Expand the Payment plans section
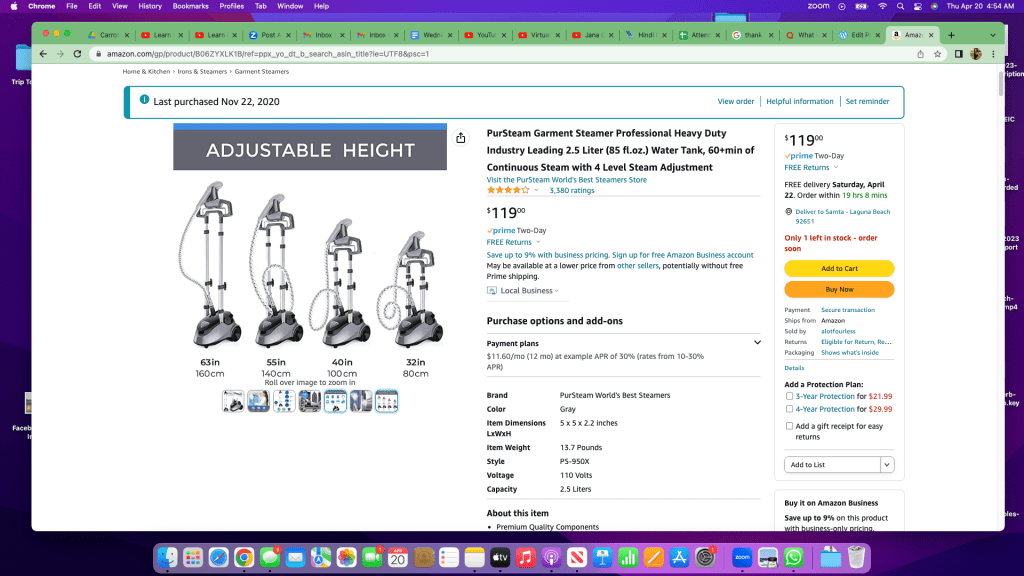Image resolution: width=1024 pixels, height=576 pixels. point(757,343)
